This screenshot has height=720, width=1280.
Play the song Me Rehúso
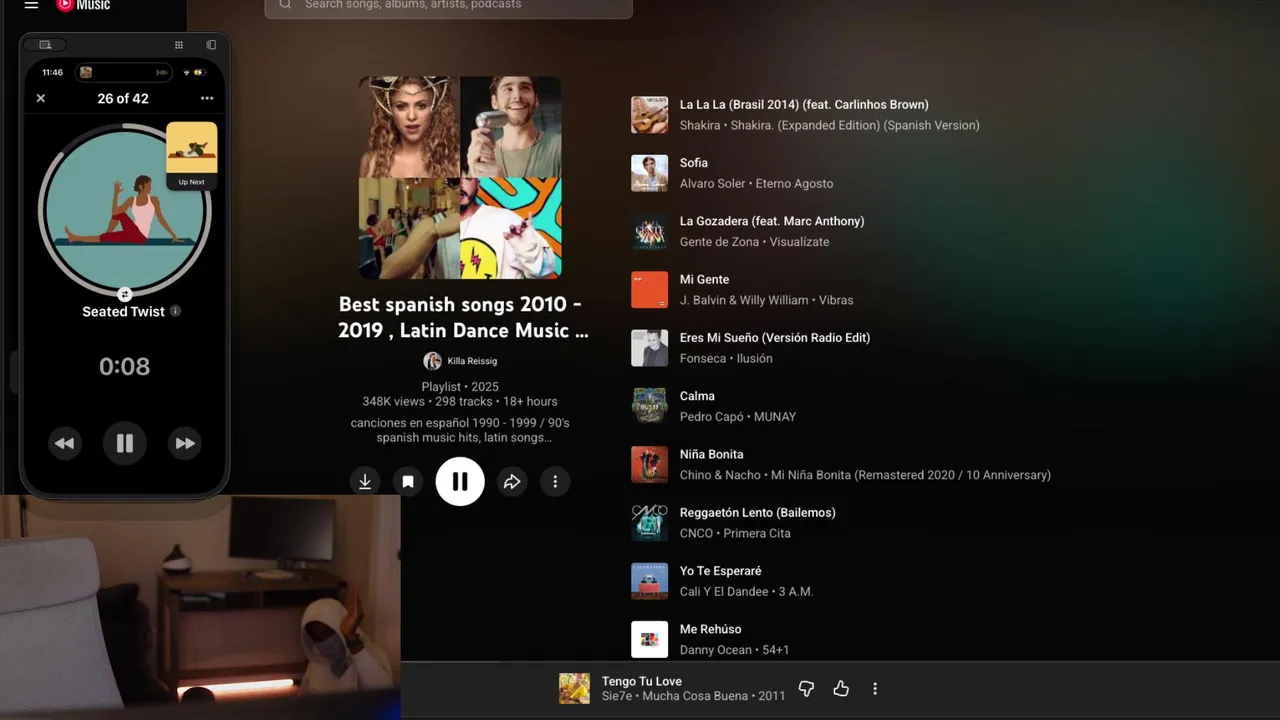click(711, 629)
